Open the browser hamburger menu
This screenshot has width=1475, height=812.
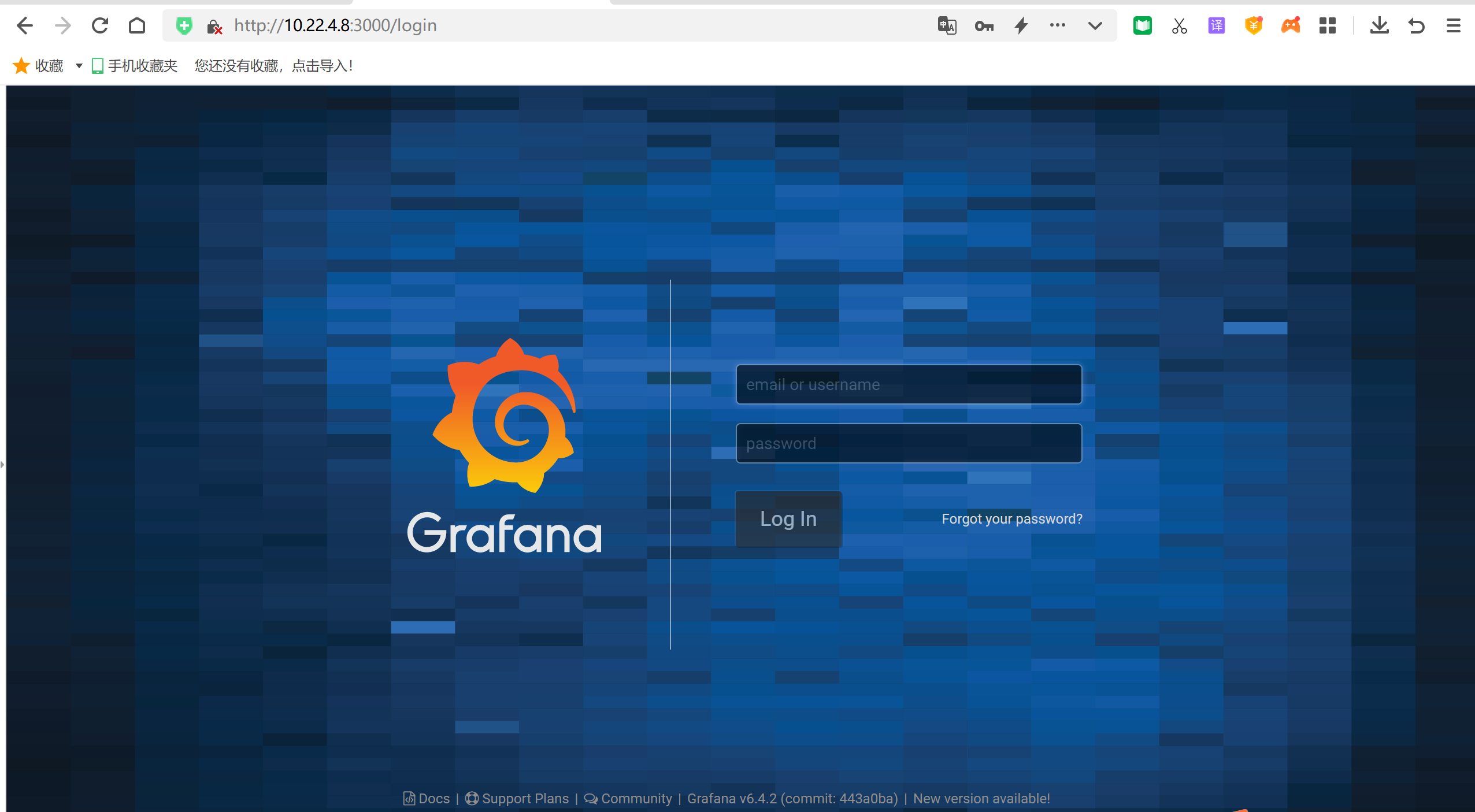click(x=1454, y=25)
